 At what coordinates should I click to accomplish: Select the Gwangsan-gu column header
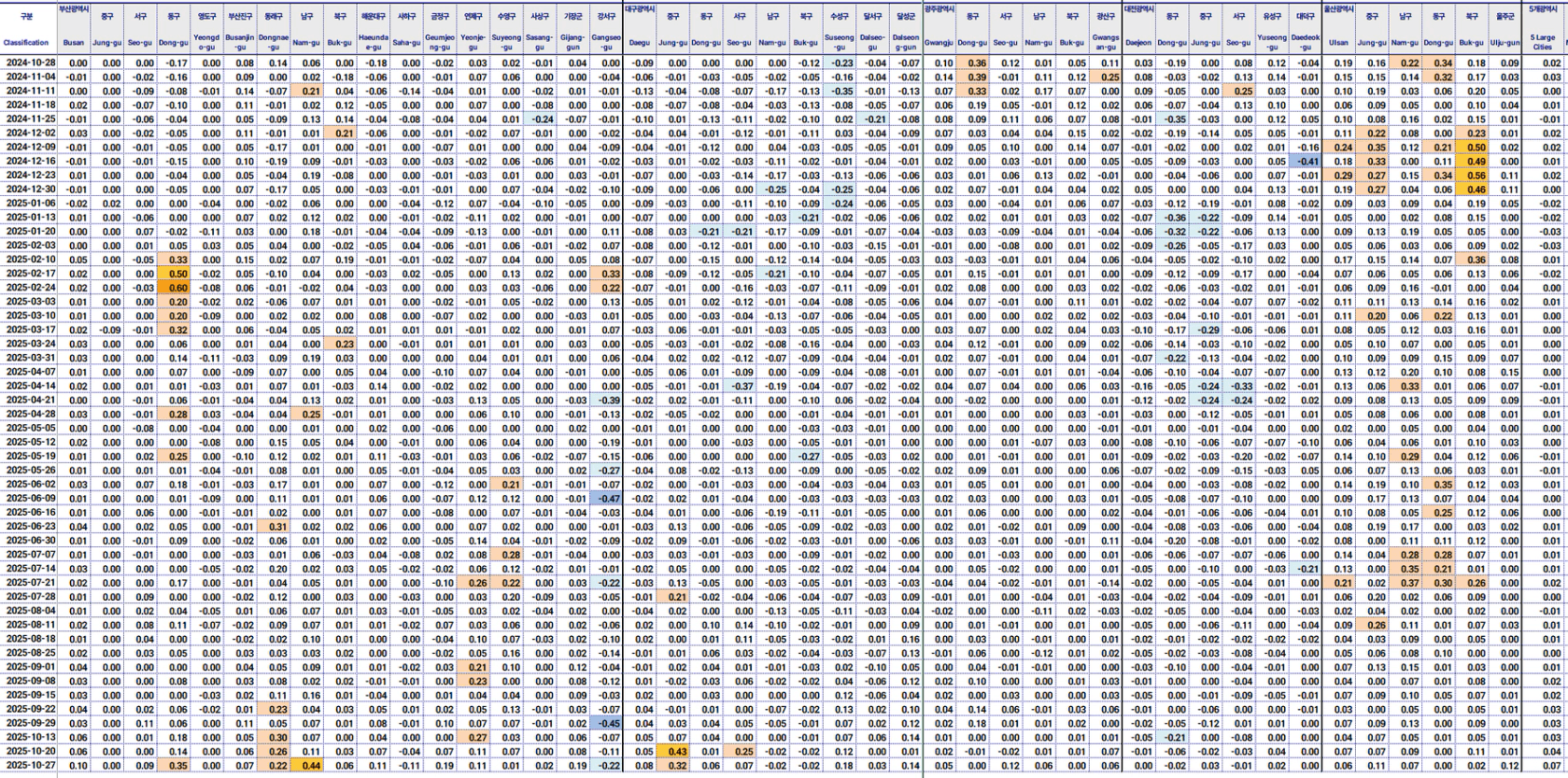pos(1106,42)
